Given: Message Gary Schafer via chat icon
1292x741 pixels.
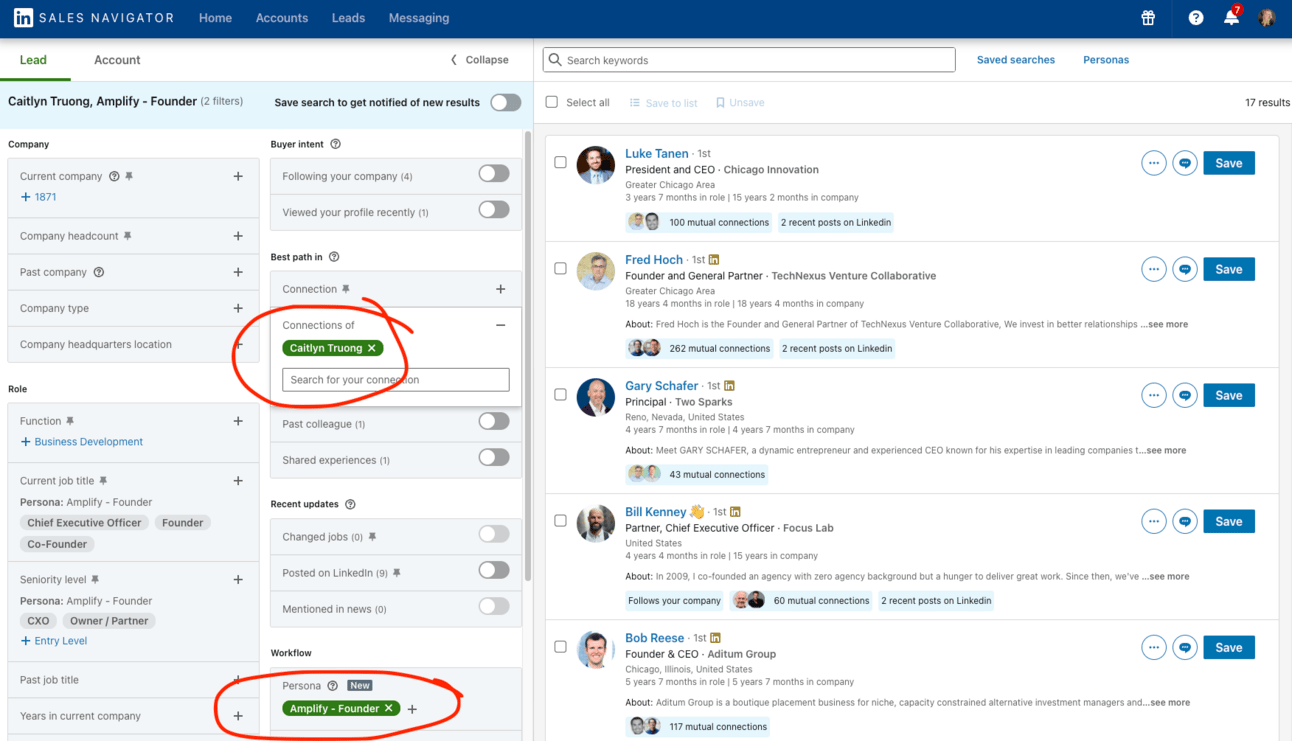Looking at the screenshot, I should [x=1185, y=395].
